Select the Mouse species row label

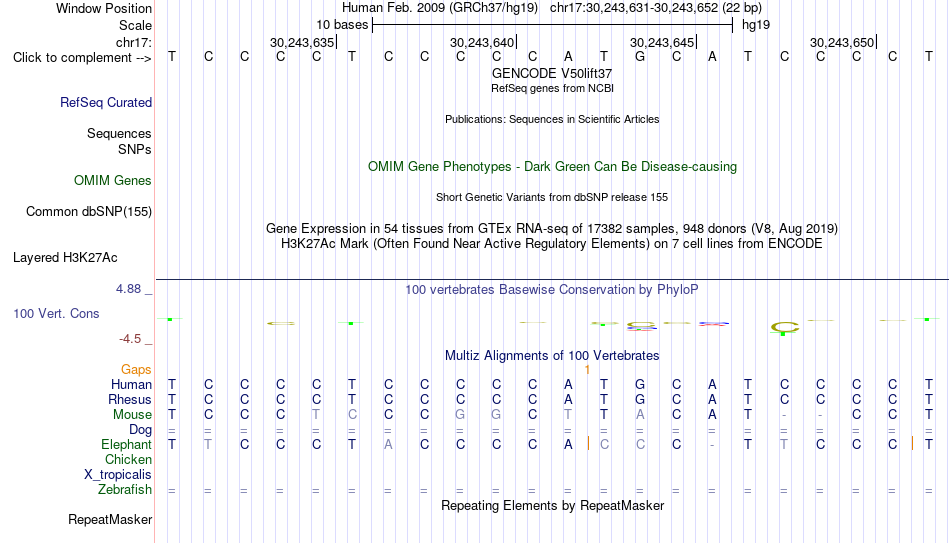[x=133, y=415]
